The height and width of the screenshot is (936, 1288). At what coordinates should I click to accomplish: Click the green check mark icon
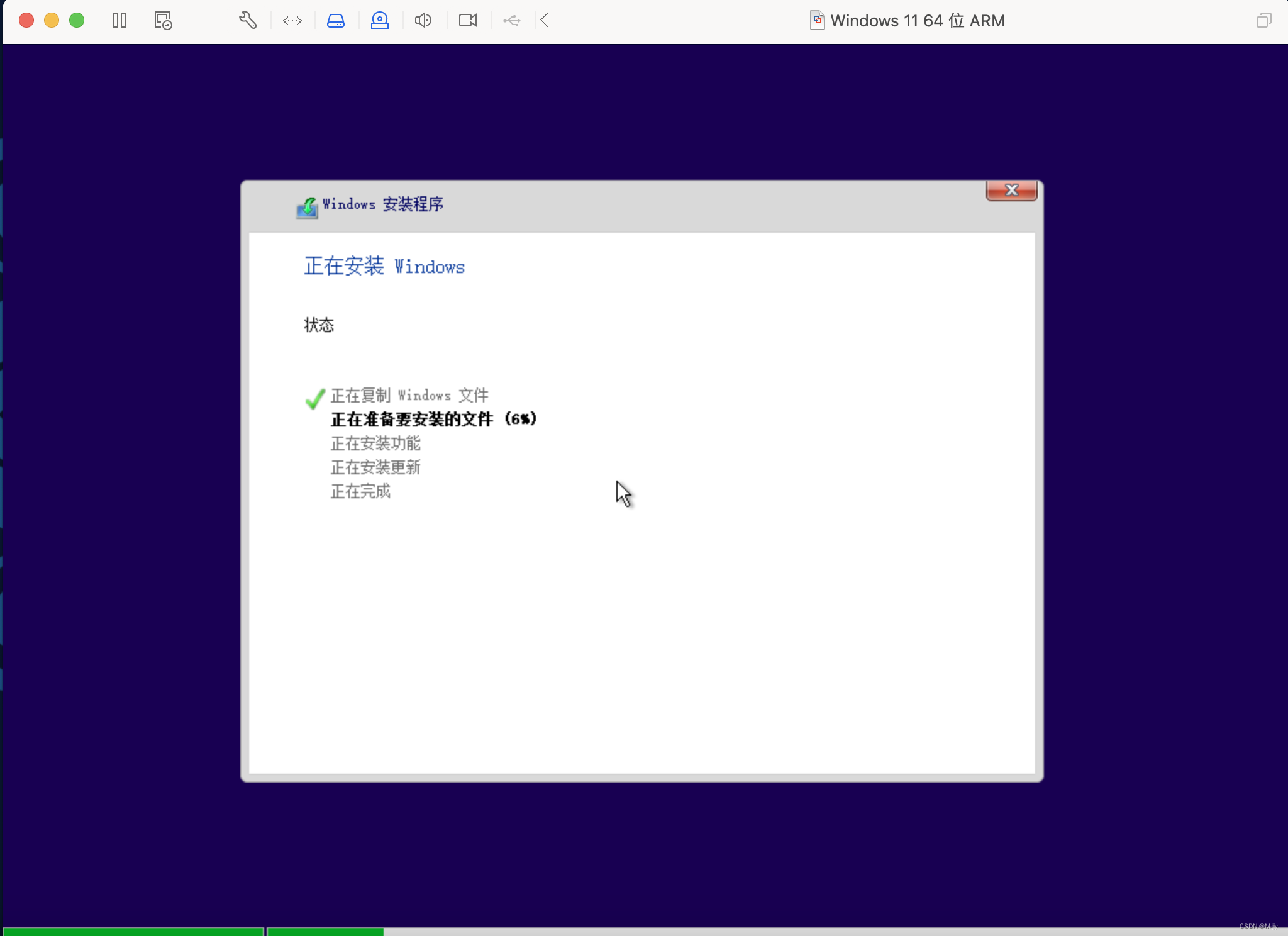click(x=315, y=398)
